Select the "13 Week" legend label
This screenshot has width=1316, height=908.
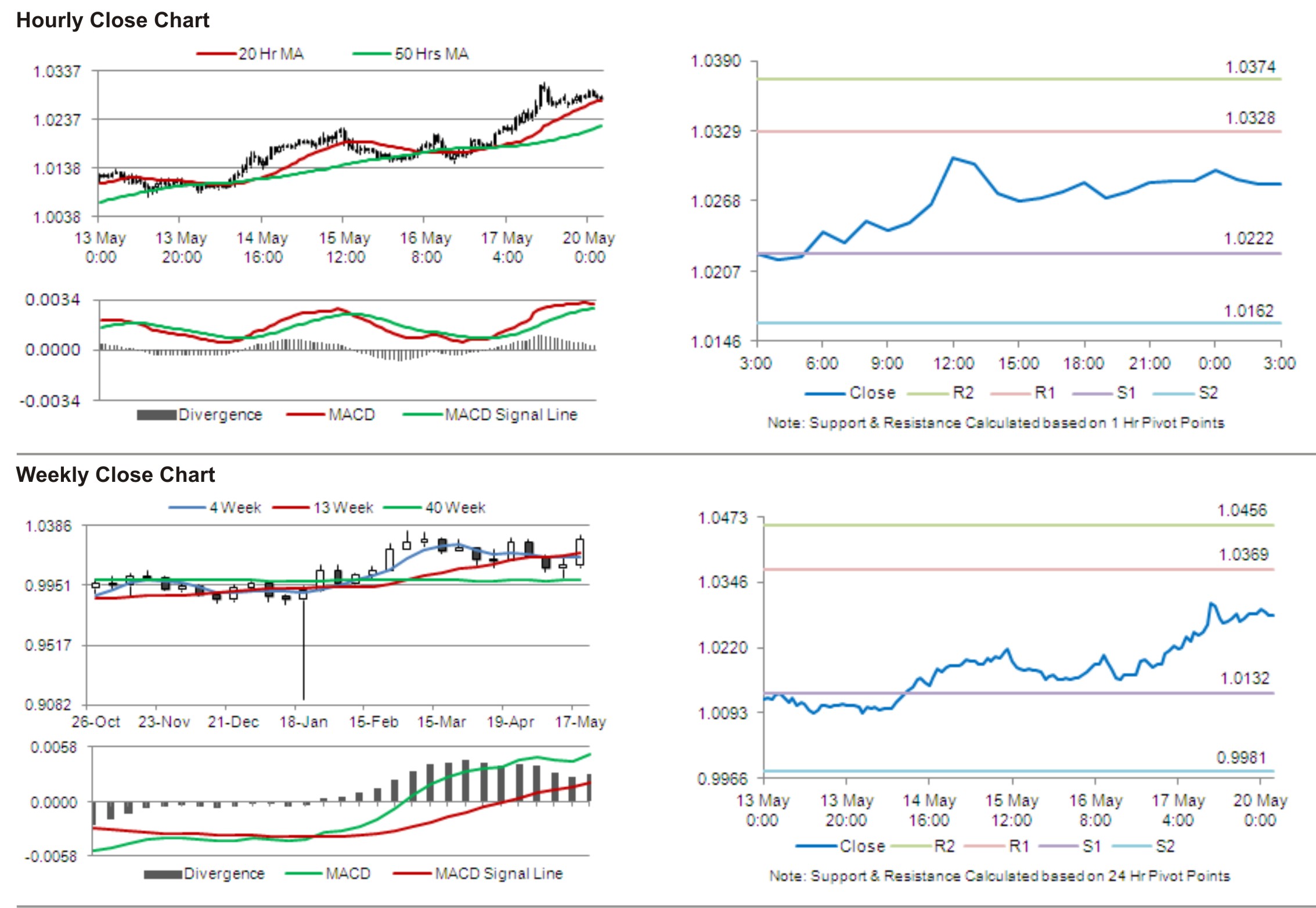(x=344, y=508)
